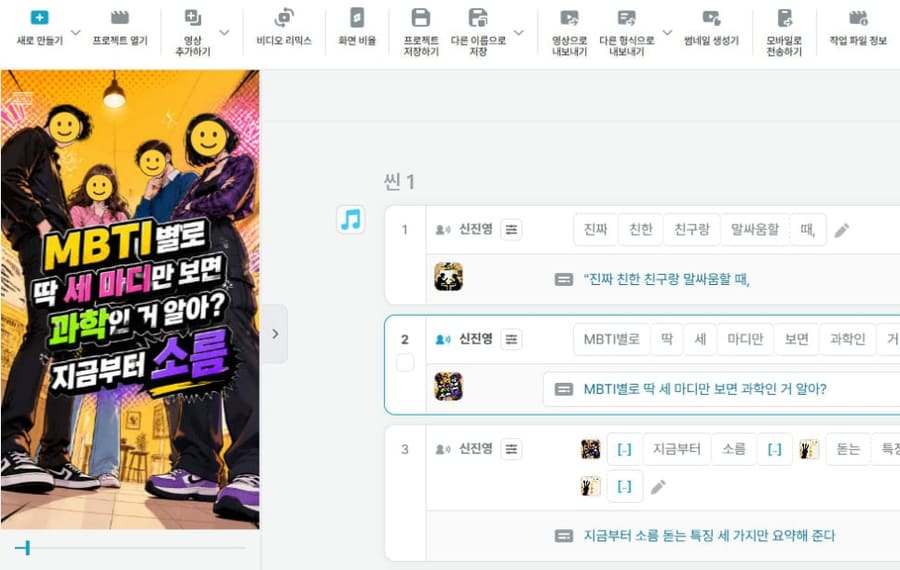Select the word chip 돋는 in clip 3

847,449
